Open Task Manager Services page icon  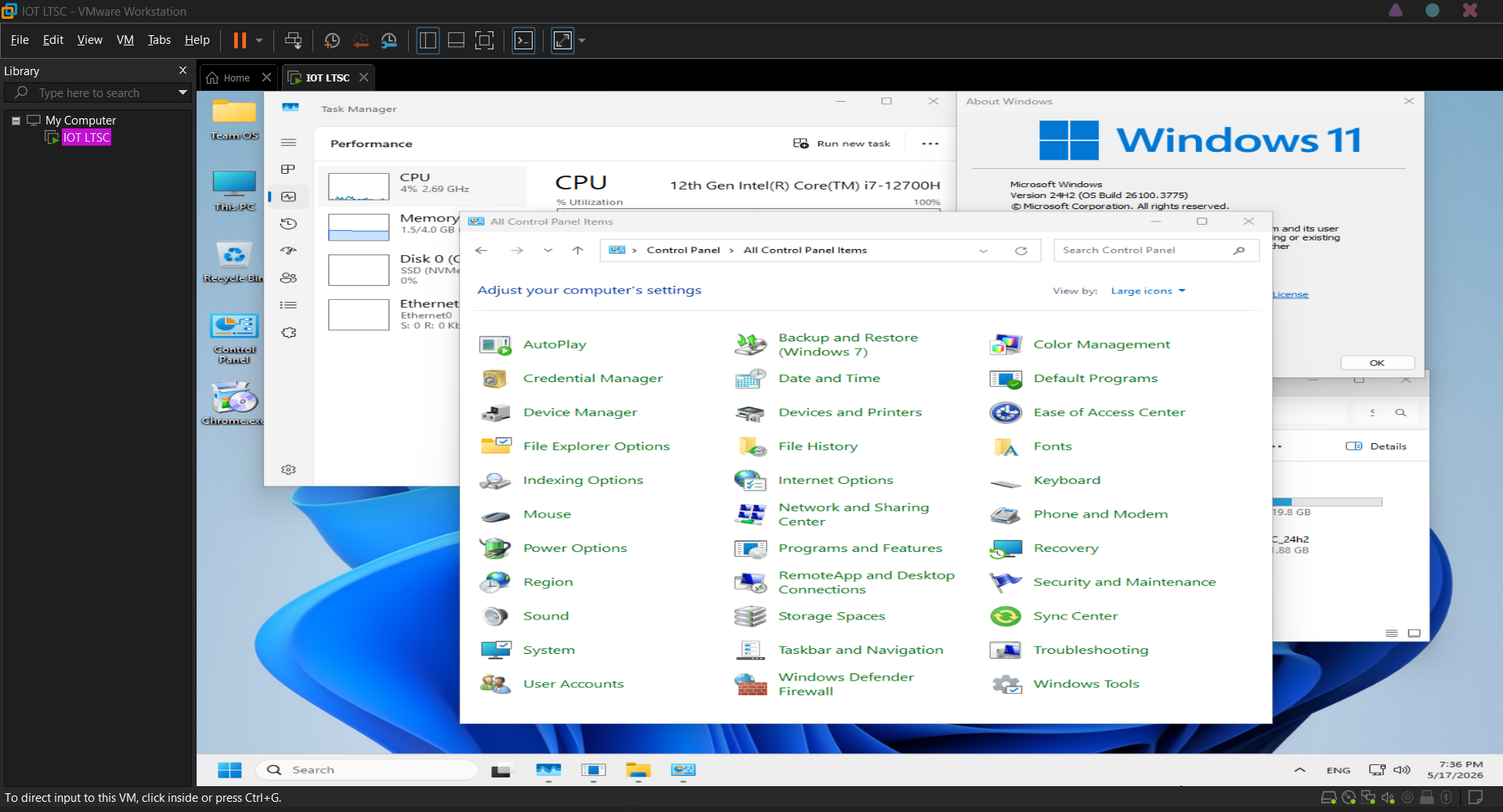pyautogui.click(x=288, y=333)
